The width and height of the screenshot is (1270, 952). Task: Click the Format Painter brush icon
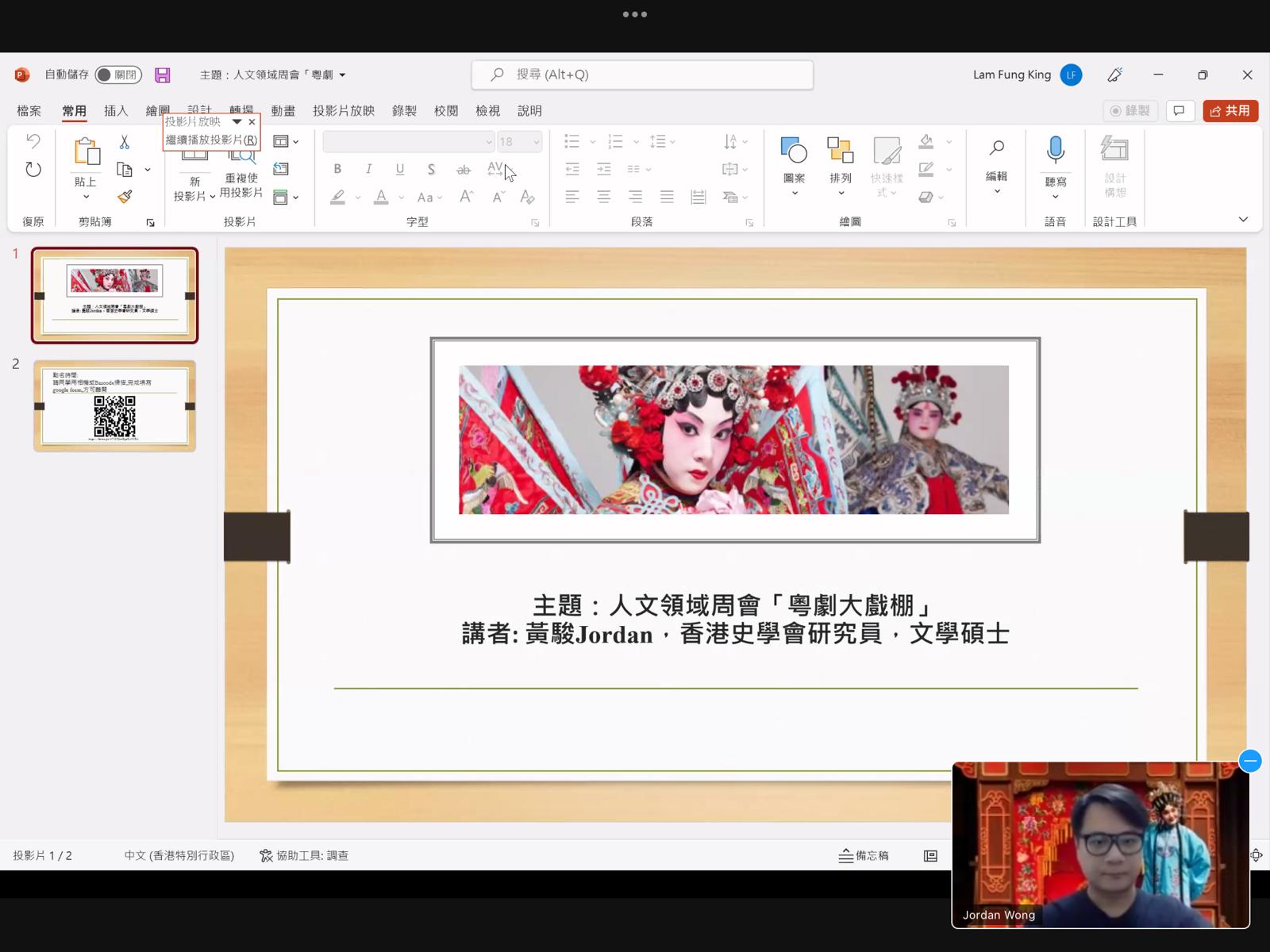tap(124, 196)
